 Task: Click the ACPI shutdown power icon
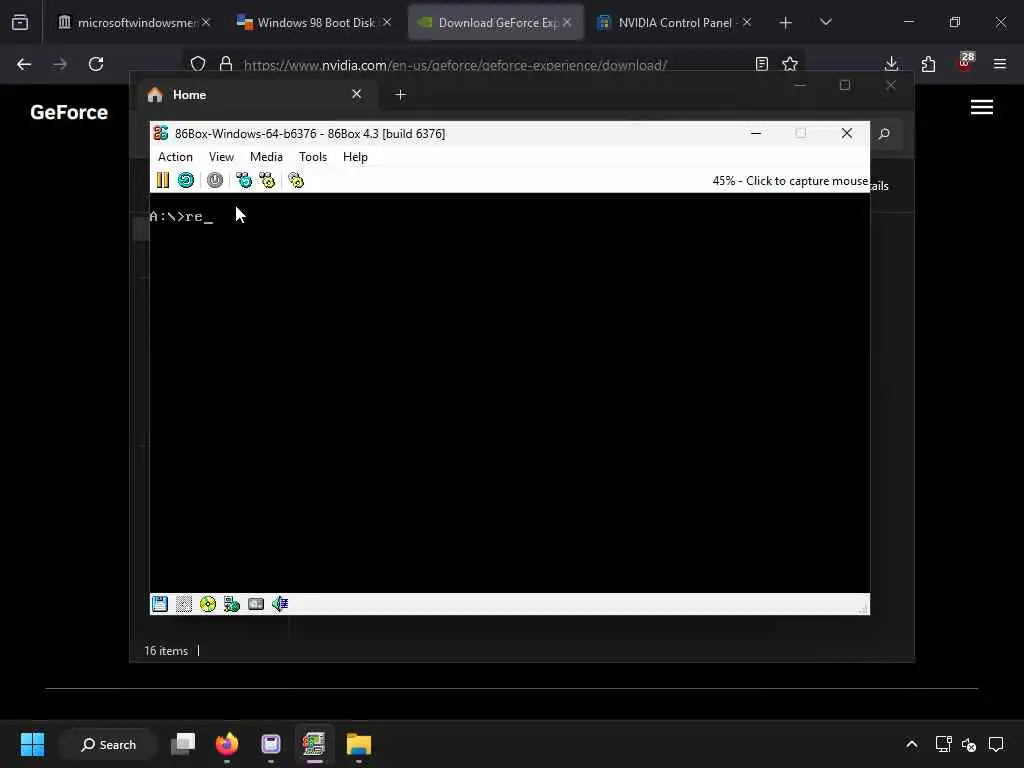[215, 180]
